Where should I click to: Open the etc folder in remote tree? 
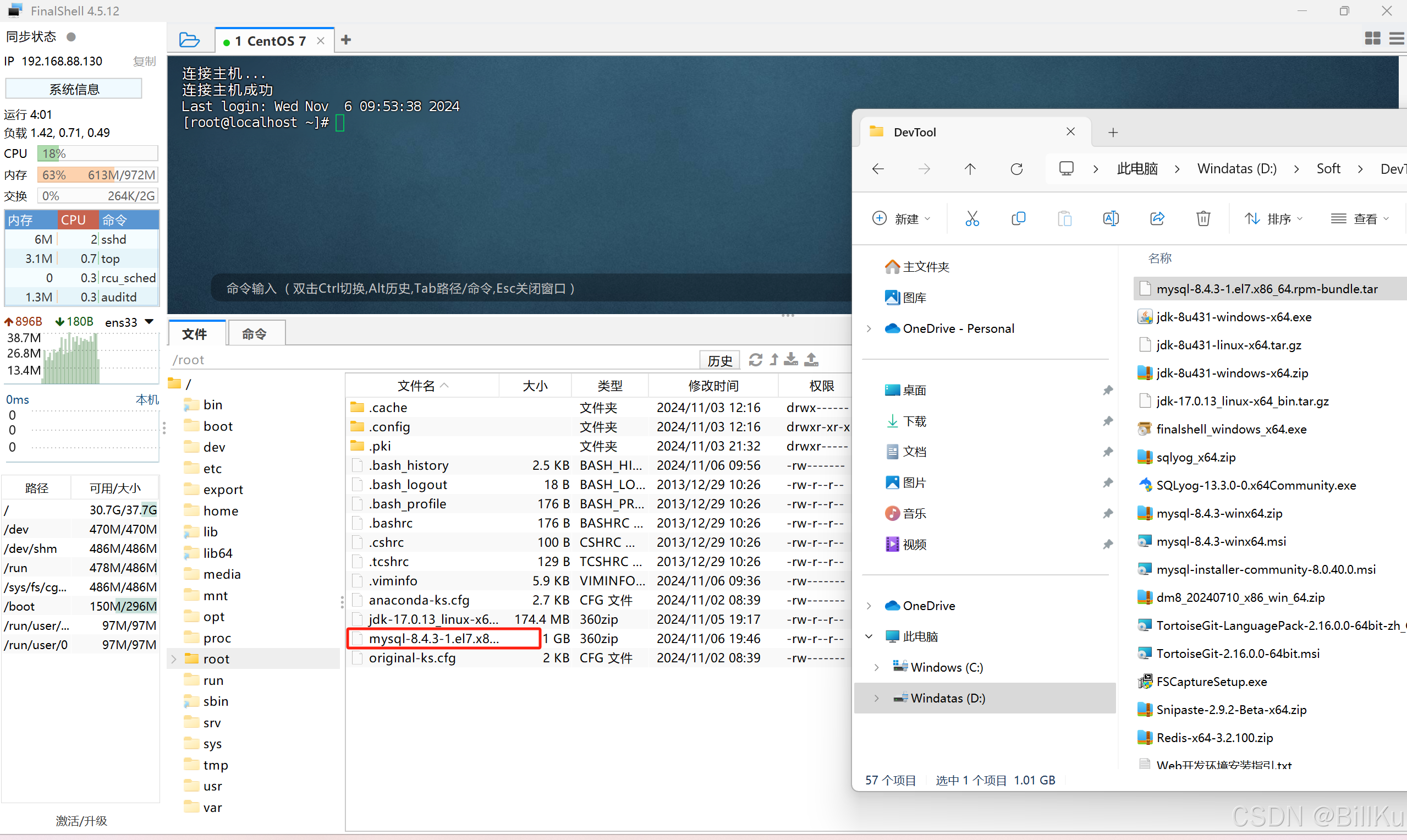coord(212,468)
